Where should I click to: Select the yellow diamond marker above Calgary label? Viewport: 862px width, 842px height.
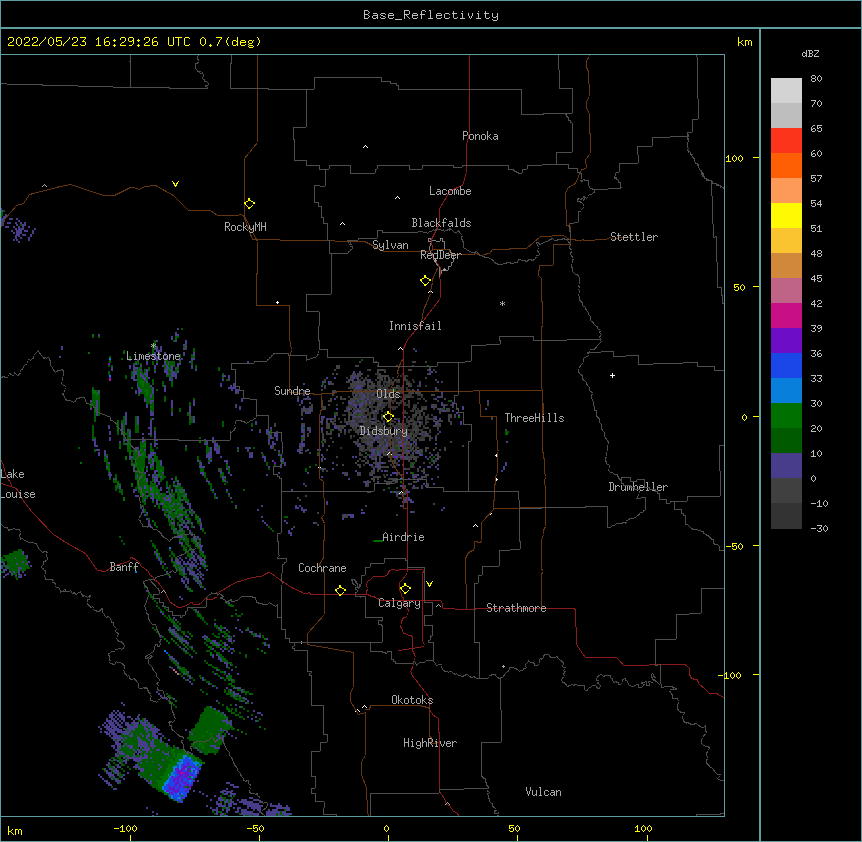coord(405,589)
